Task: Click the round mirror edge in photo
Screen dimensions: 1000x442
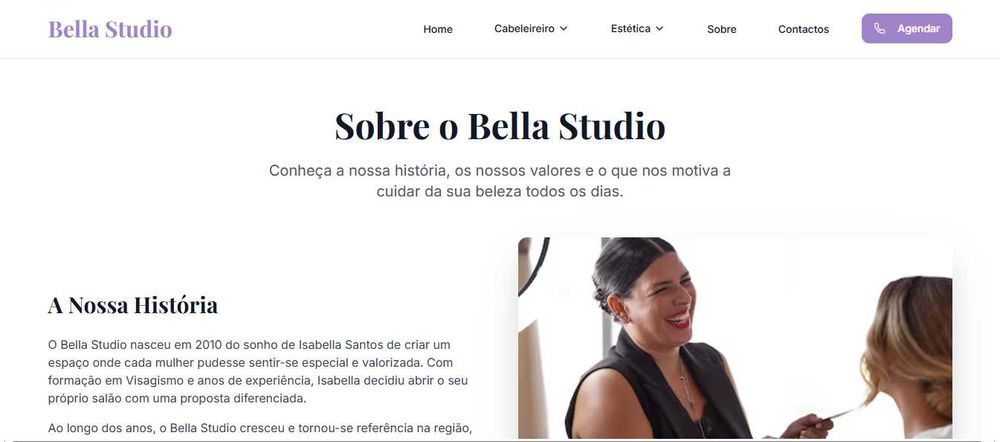Action: [534, 267]
